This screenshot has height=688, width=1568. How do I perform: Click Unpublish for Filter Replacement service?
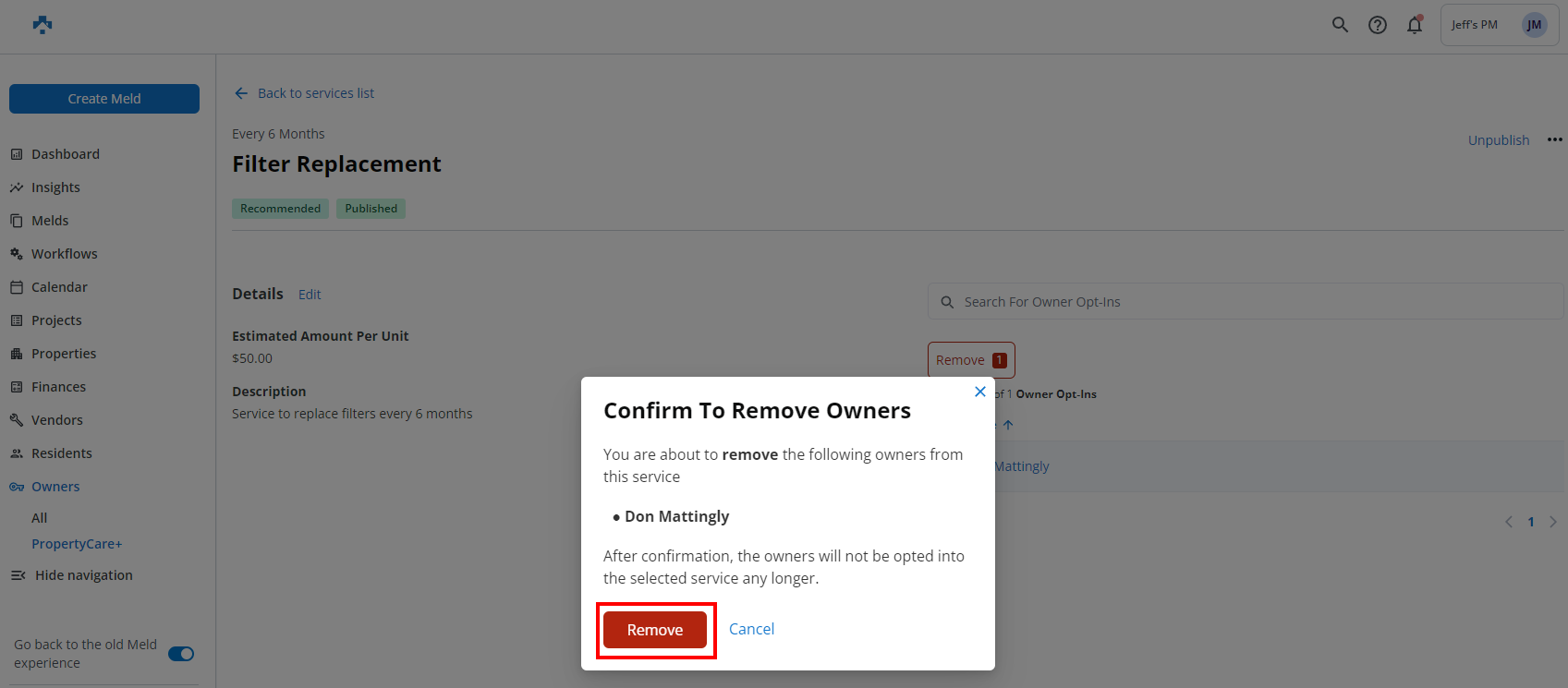point(1498,140)
